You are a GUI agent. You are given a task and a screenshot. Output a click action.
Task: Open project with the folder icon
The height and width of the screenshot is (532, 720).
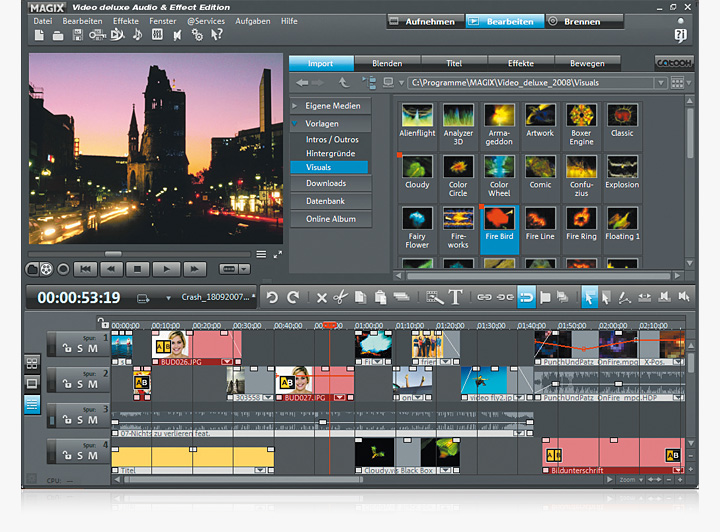(x=58, y=35)
